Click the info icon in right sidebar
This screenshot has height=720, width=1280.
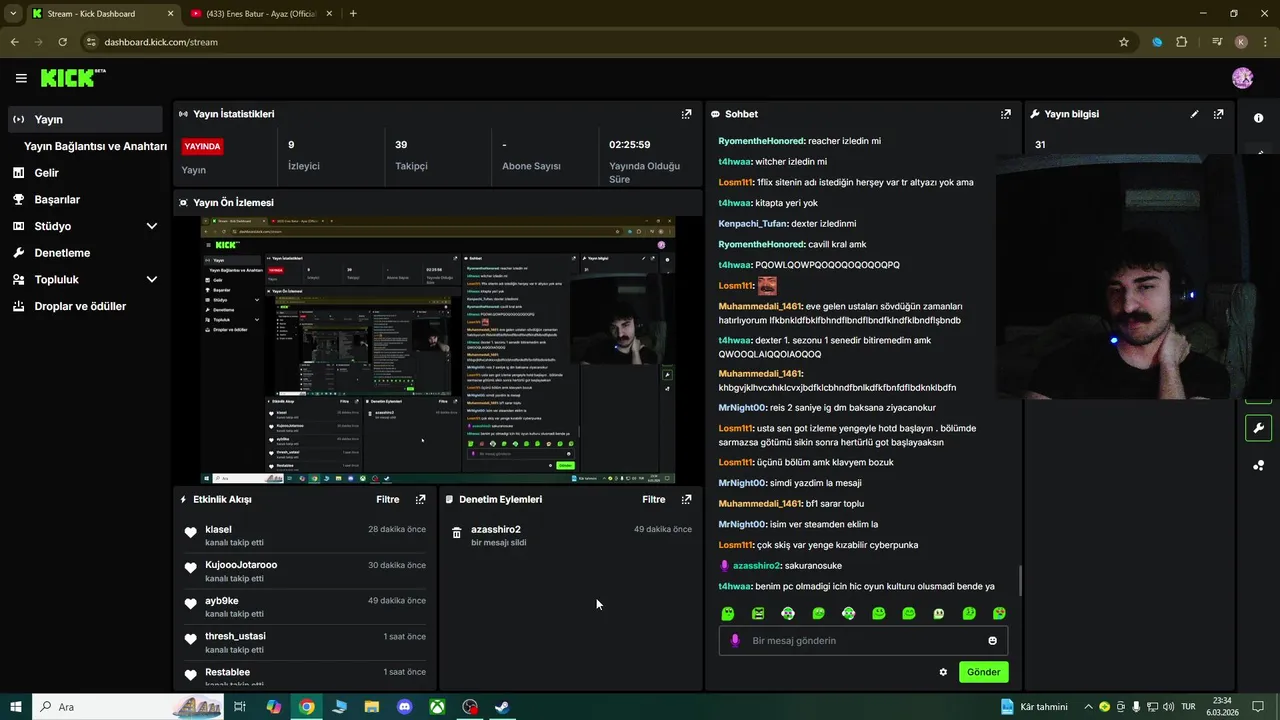1258,118
